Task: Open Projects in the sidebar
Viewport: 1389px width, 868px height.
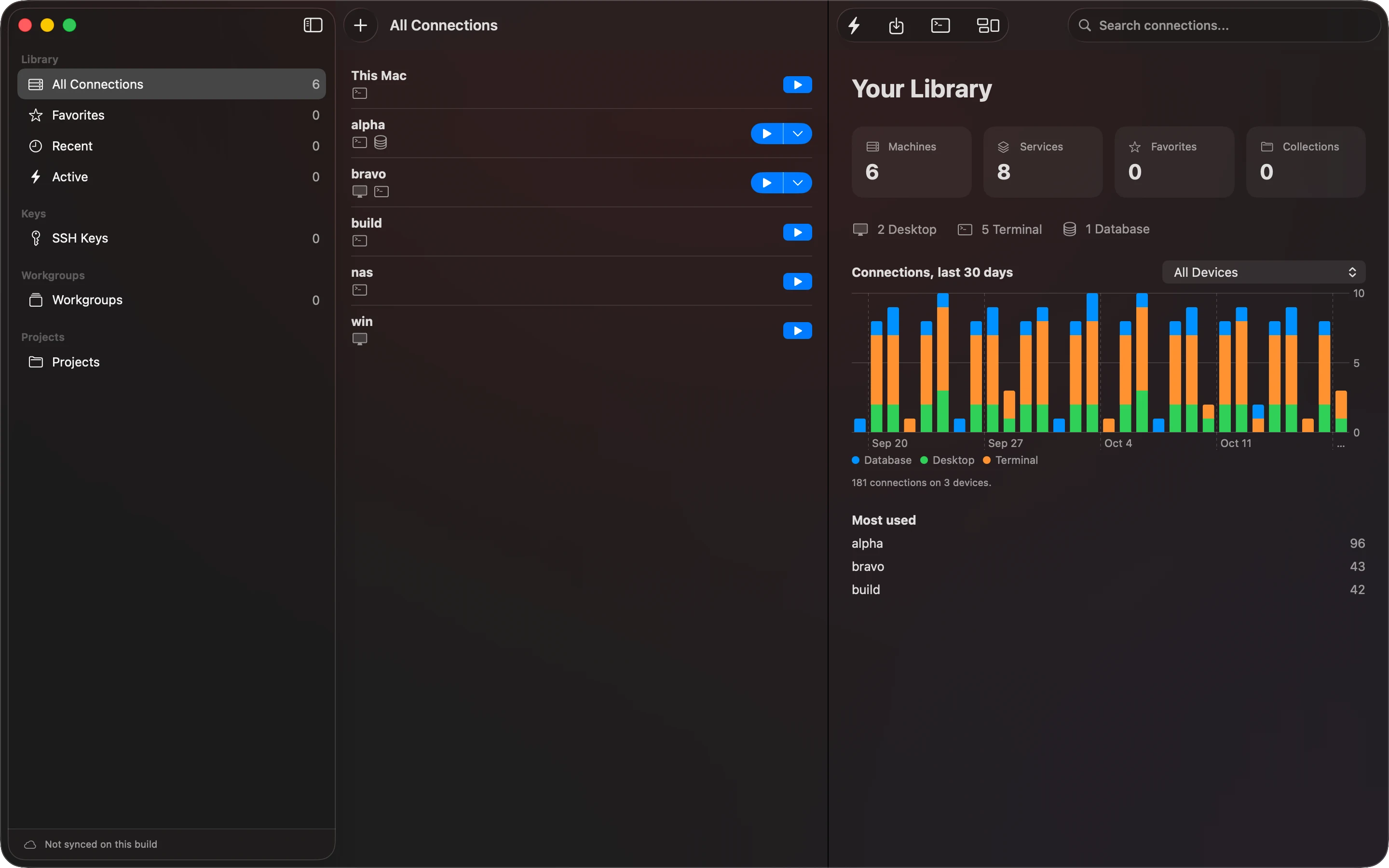Action: [172, 362]
